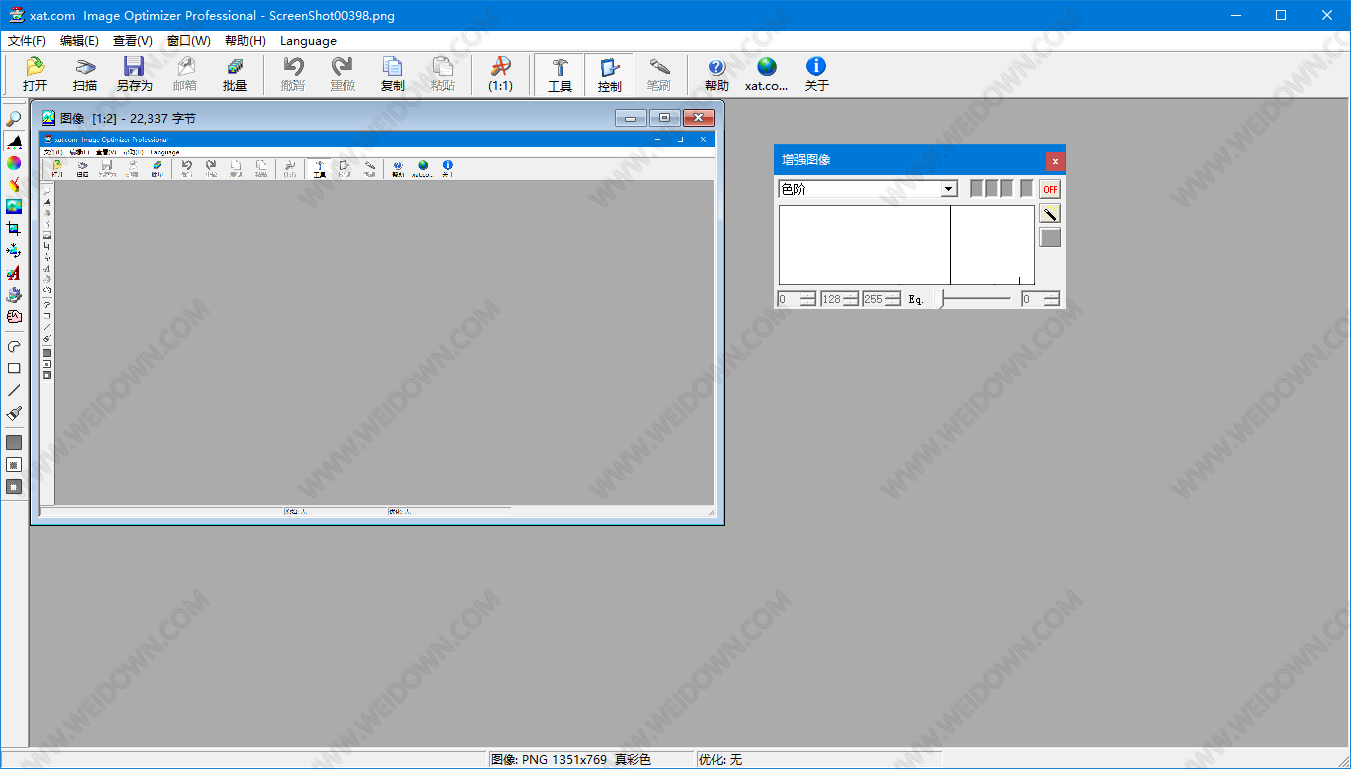This screenshot has height=769, width=1351.
Task: Toggle the red OFF button in 增强图像 panel
Action: (1050, 189)
